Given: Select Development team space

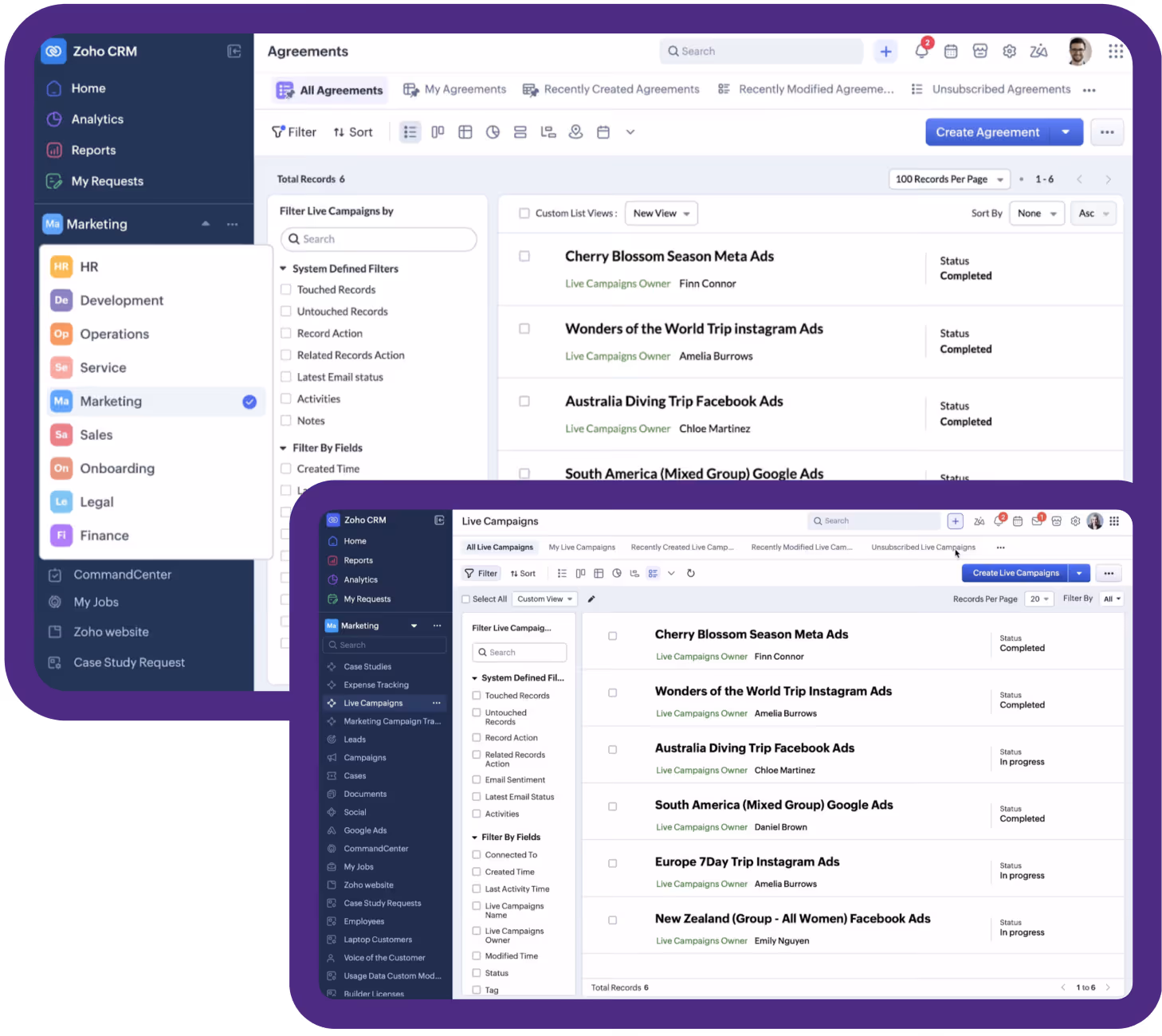Looking at the screenshot, I should pyautogui.click(x=156, y=300).
